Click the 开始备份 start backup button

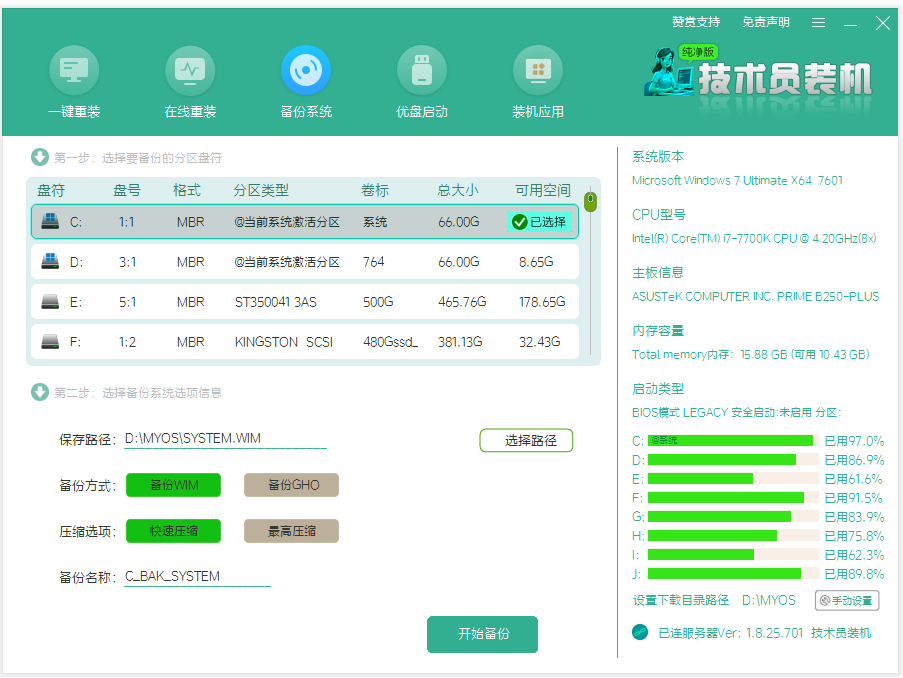pos(483,634)
